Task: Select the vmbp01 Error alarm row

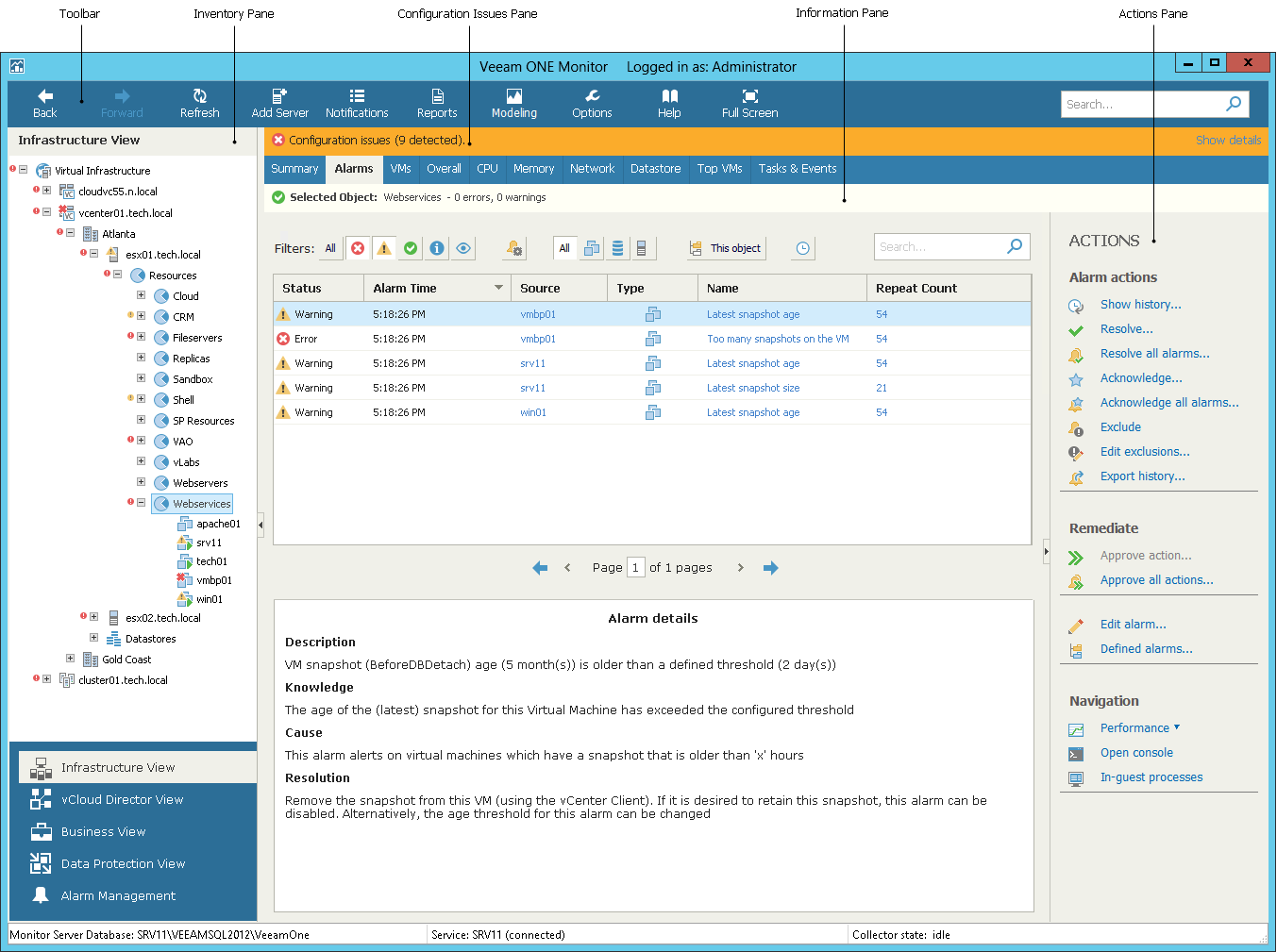Action: [x=652, y=339]
